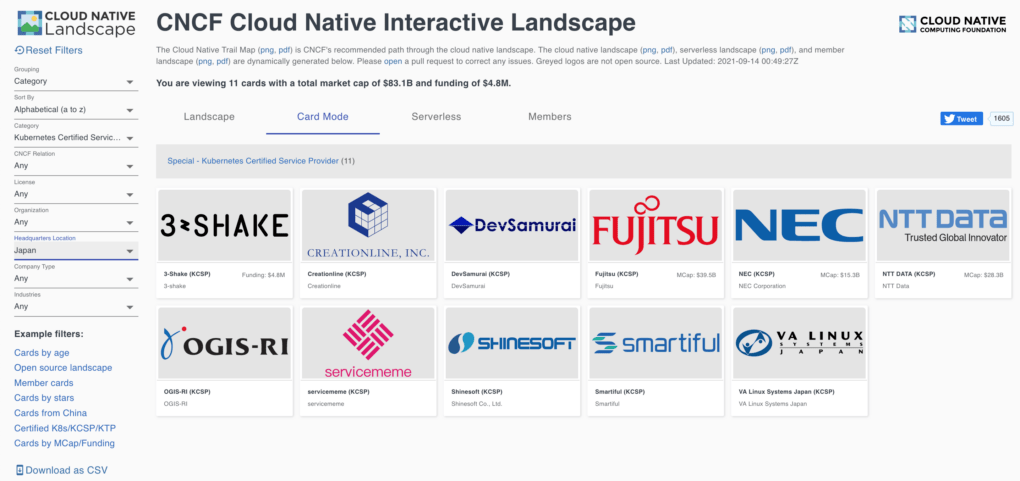Click the serverless landscape pdf link

[x=786, y=50]
